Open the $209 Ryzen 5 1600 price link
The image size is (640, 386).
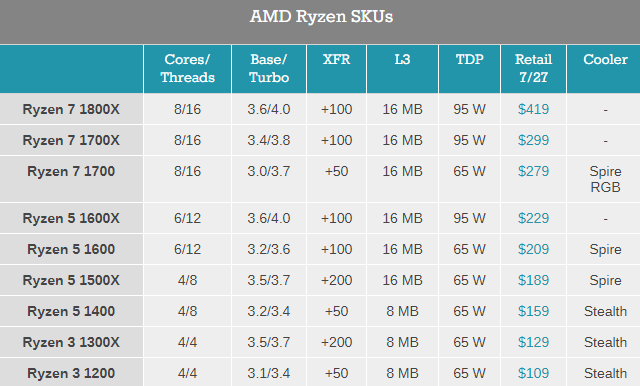point(533,249)
